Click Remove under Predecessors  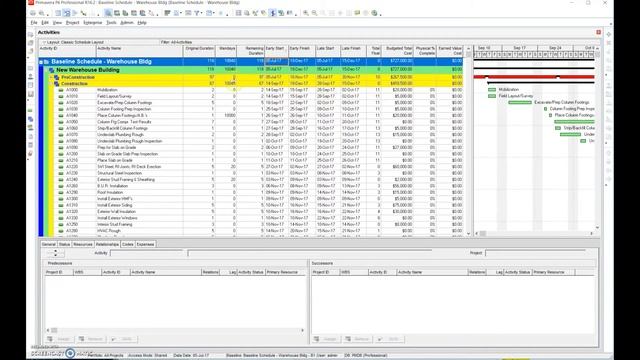tap(91, 339)
